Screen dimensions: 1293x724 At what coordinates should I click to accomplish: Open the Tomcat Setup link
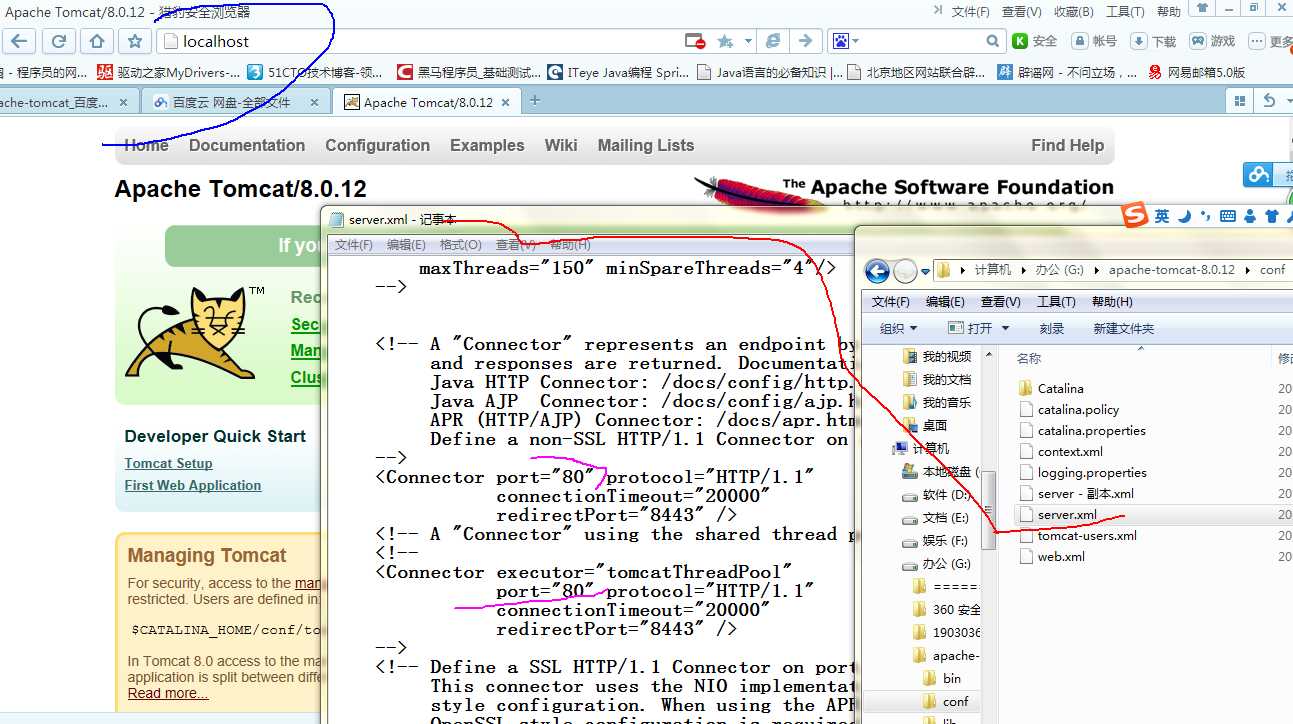tap(168, 463)
